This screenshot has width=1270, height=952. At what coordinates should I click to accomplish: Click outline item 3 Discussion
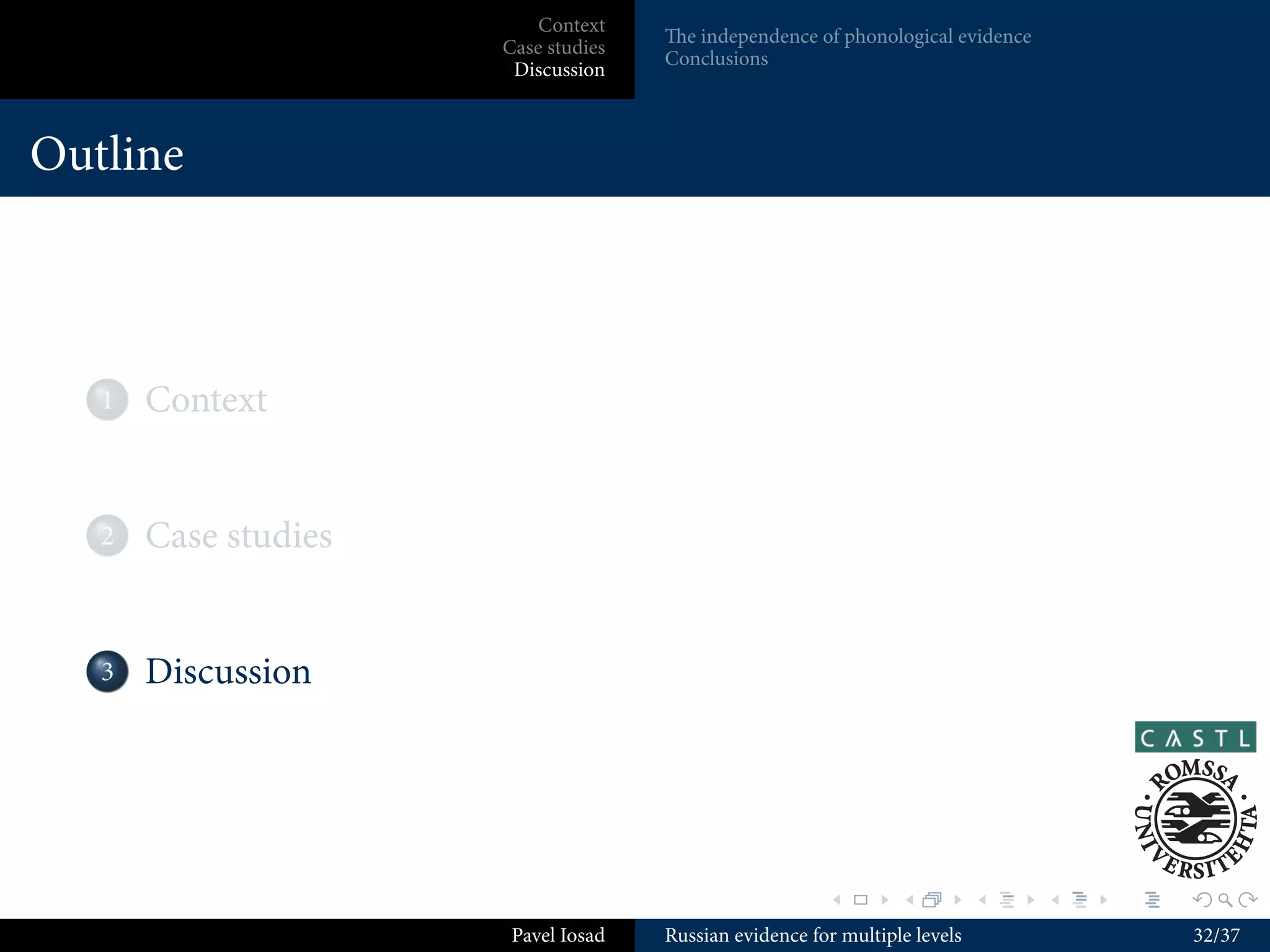[228, 671]
